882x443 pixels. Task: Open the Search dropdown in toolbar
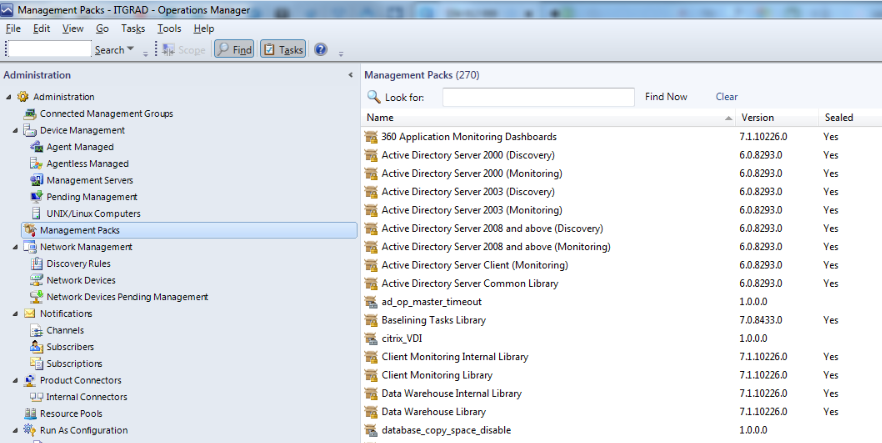point(115,49)
